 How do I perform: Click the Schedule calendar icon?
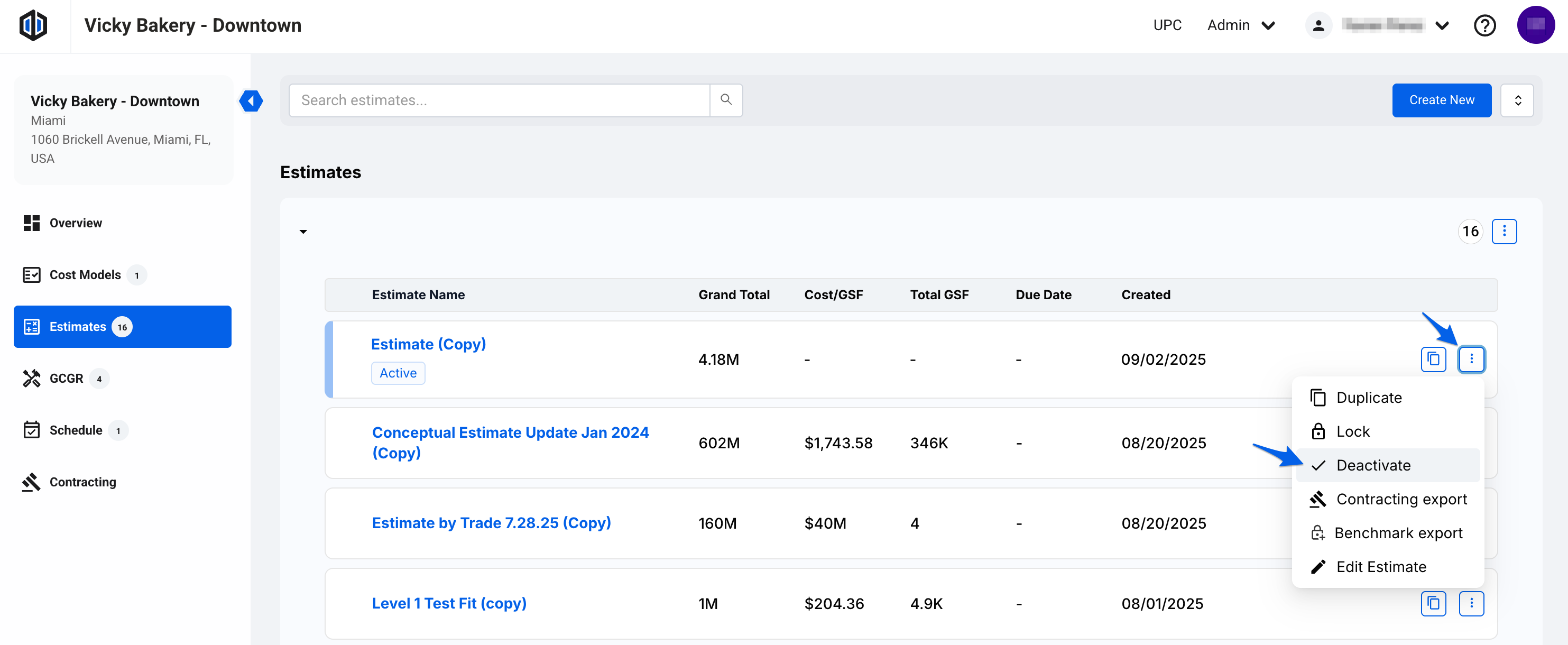(x=32, y=430)
